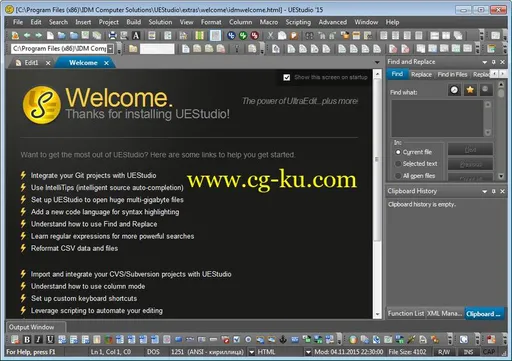Open 'Add a new code language for syntax highlighting'
The image size is (512, 361).
105,212
